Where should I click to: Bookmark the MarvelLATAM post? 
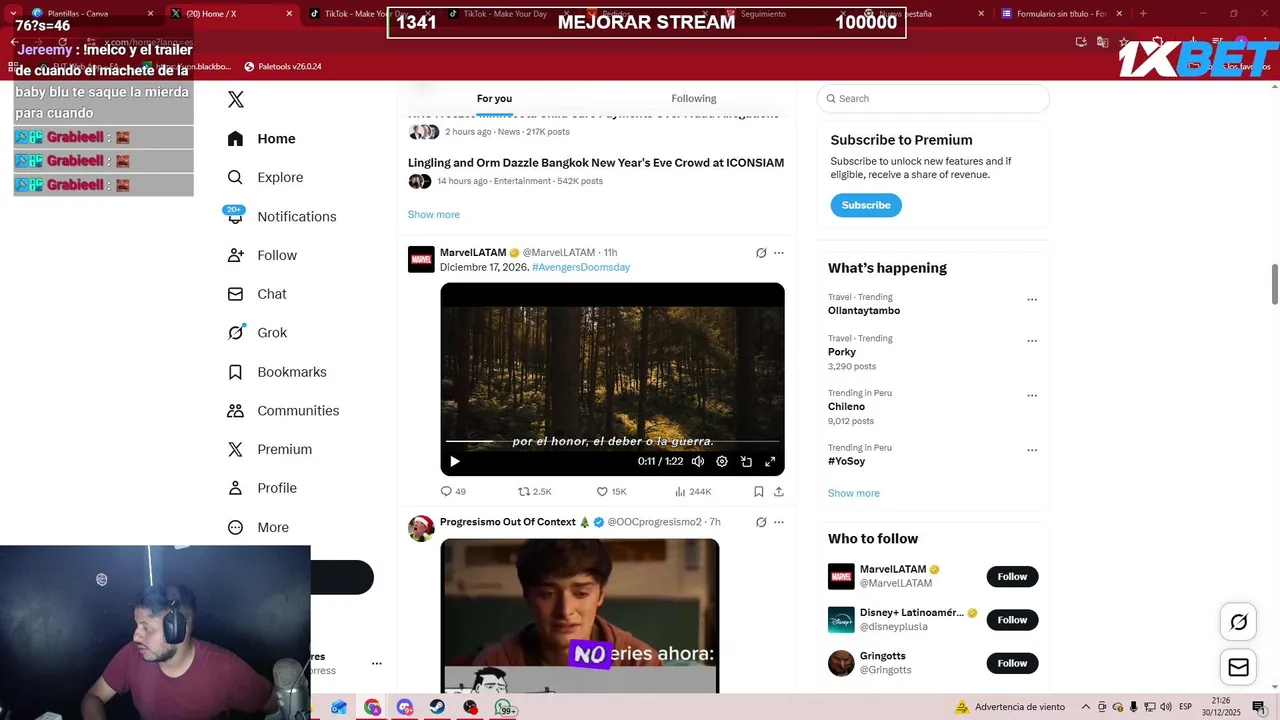click(759, 492)
